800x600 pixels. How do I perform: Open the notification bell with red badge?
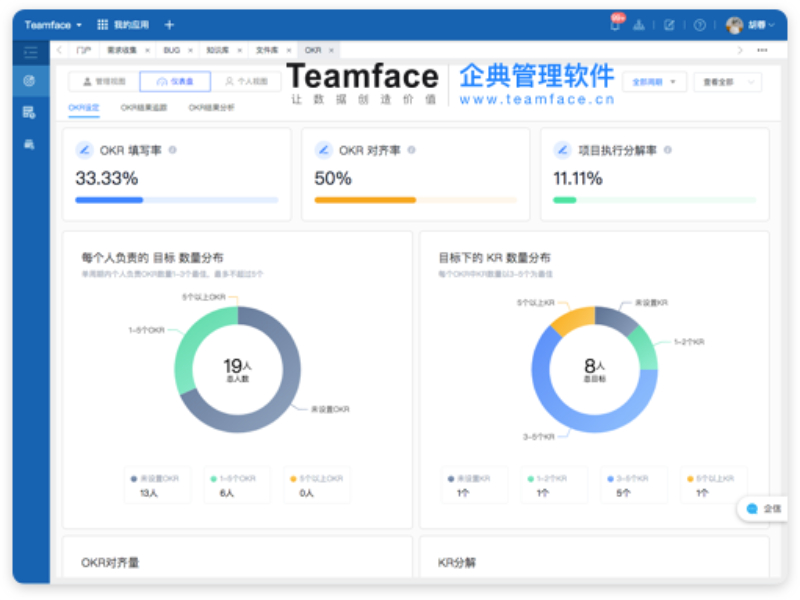[x=616, y=25]
